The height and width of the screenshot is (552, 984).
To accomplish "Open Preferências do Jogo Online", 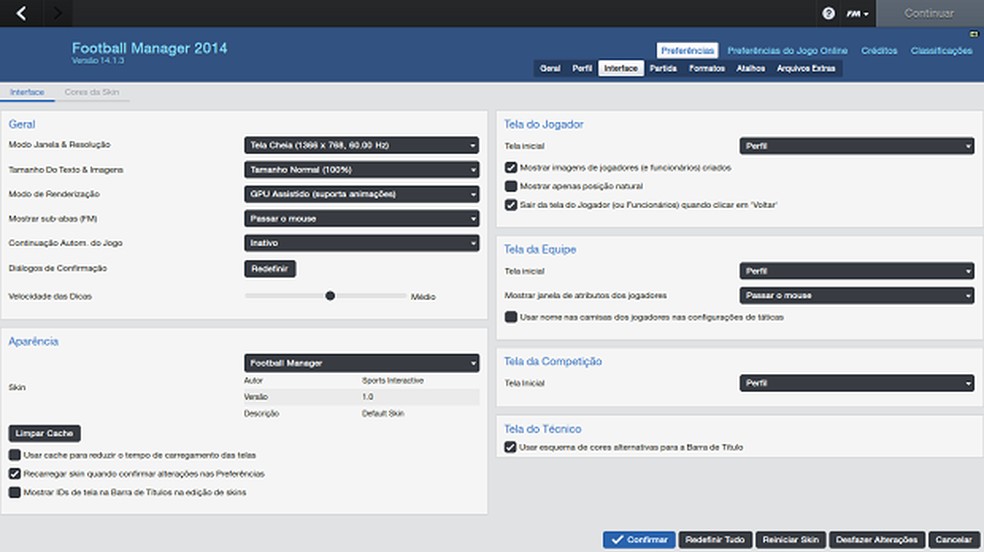I will coord(787,50).
